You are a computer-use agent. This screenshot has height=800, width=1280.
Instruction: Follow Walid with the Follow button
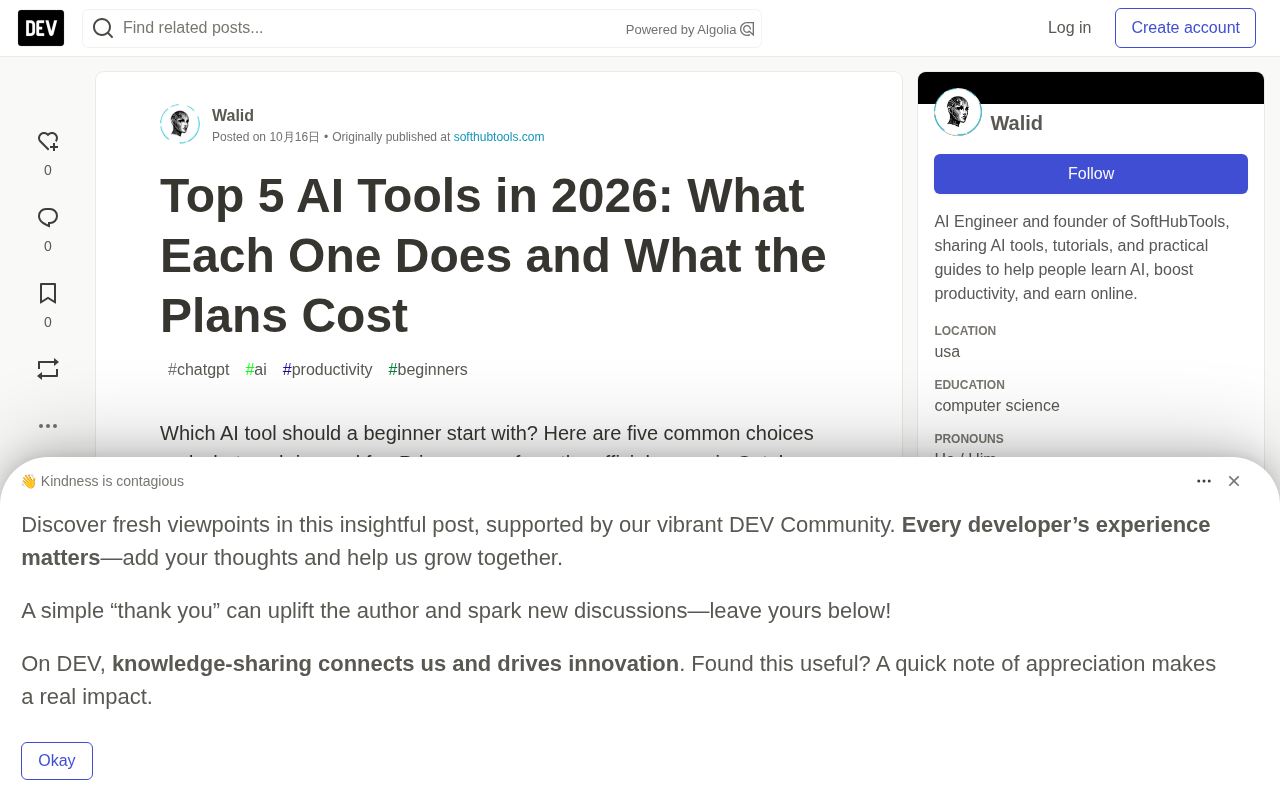1091,174
